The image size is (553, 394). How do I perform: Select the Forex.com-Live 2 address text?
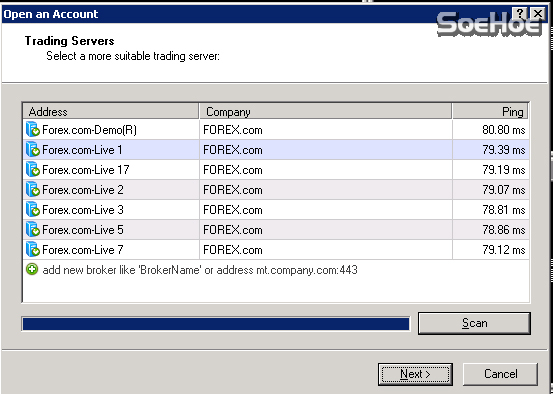pos(83,190)
